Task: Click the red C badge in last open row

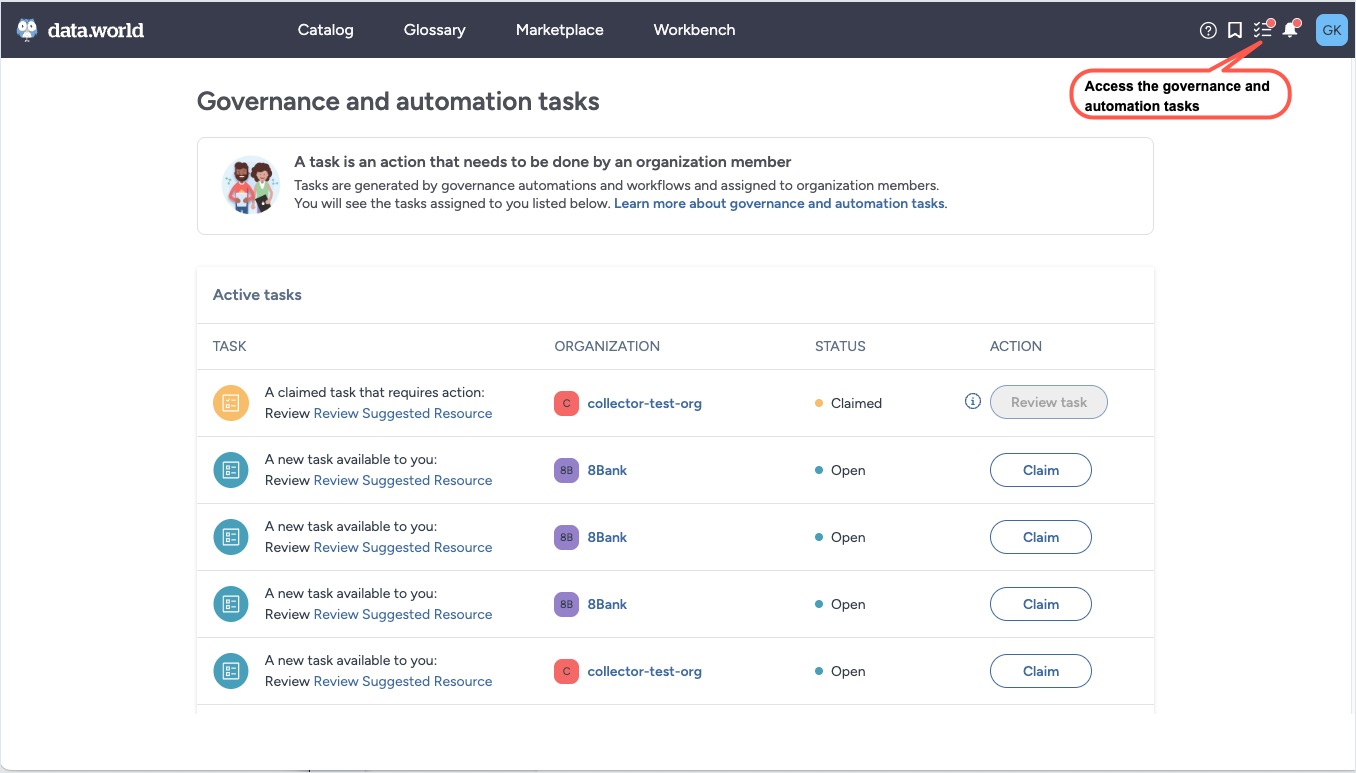Action: click(566, 671)
